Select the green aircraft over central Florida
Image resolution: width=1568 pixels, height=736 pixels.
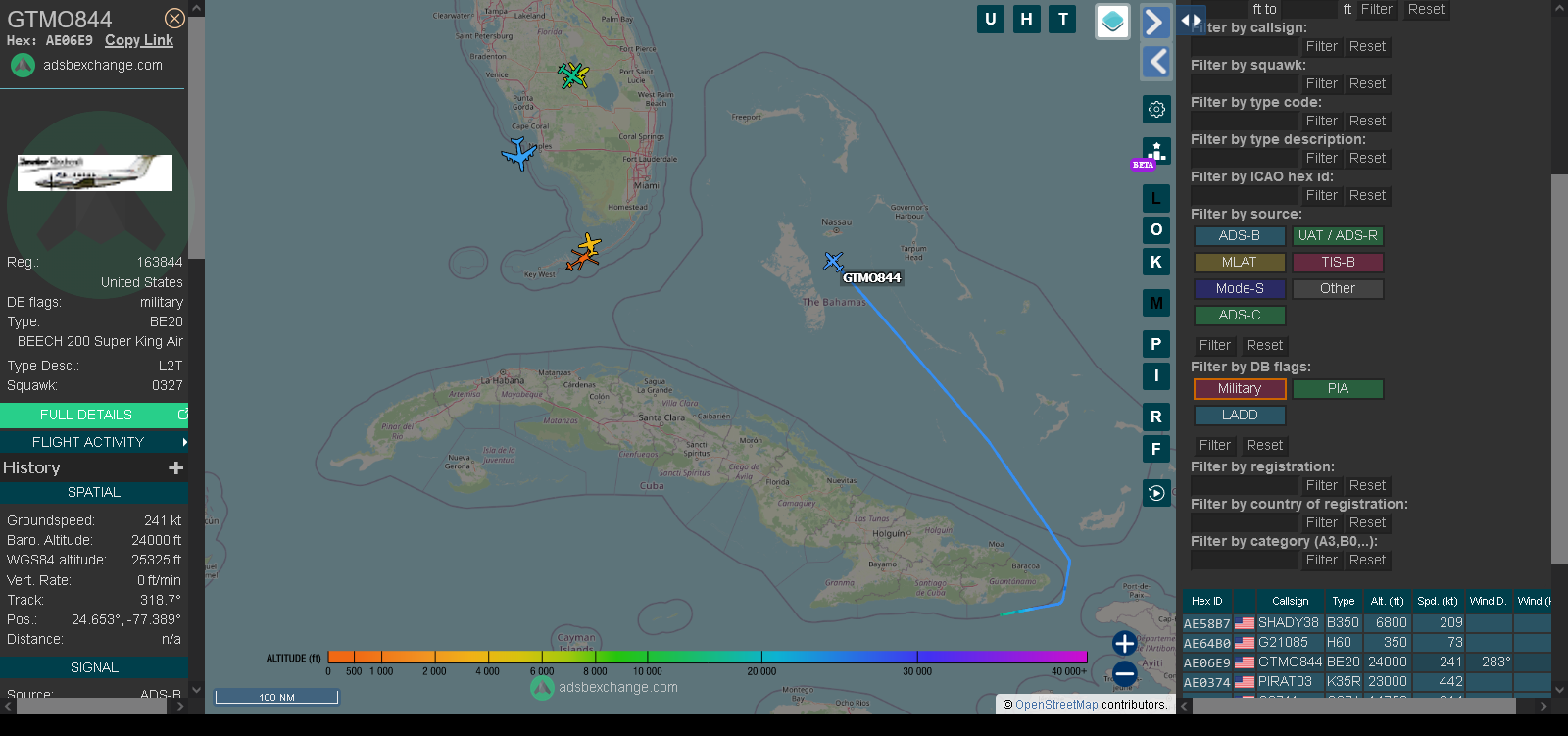coord(572,74)
